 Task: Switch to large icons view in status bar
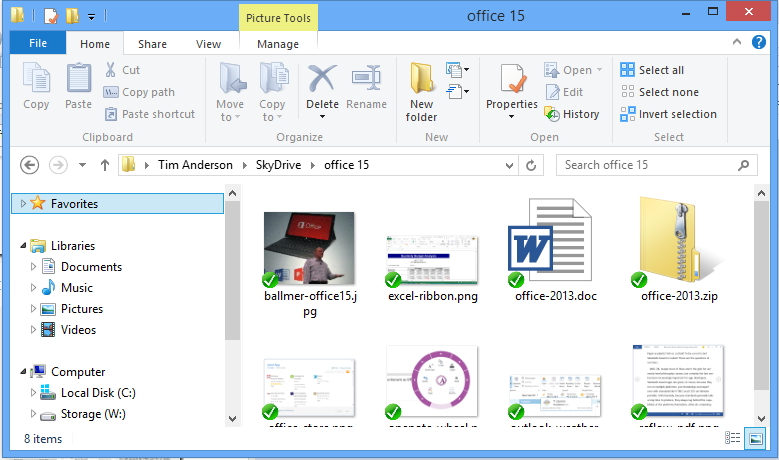click(x=756, y=439)
